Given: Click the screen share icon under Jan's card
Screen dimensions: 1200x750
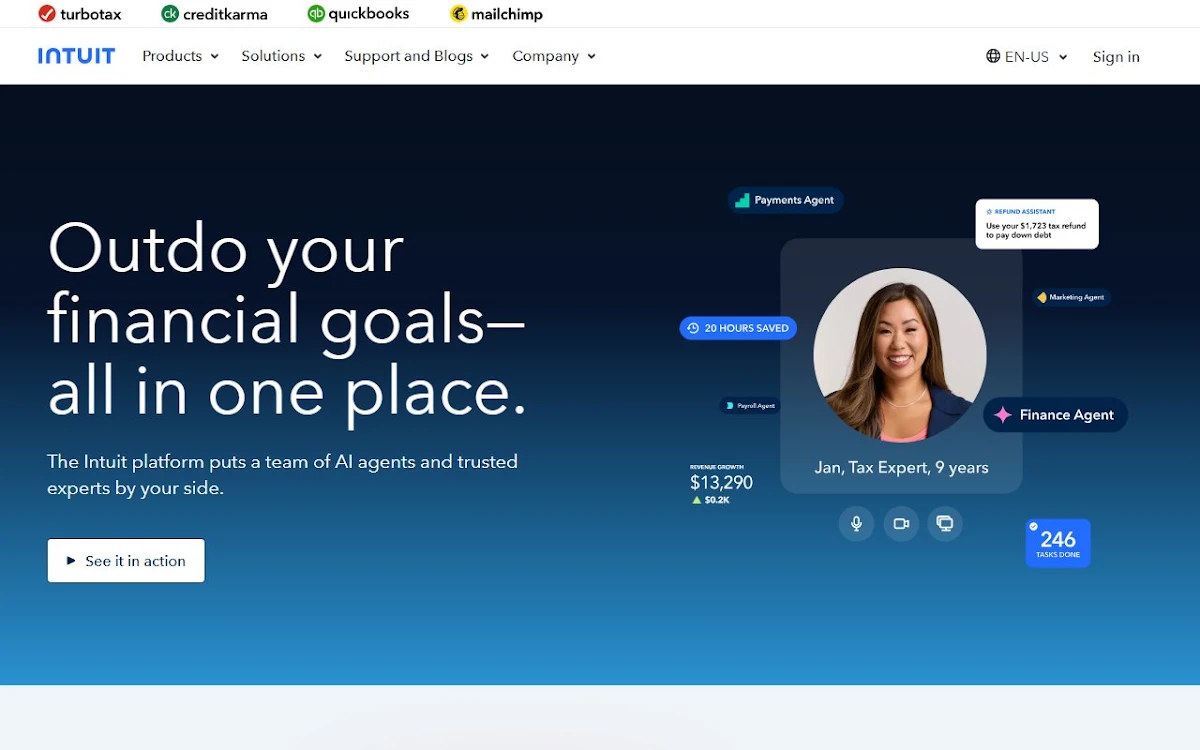Looking at the screenshot, I should pos(945,523).
